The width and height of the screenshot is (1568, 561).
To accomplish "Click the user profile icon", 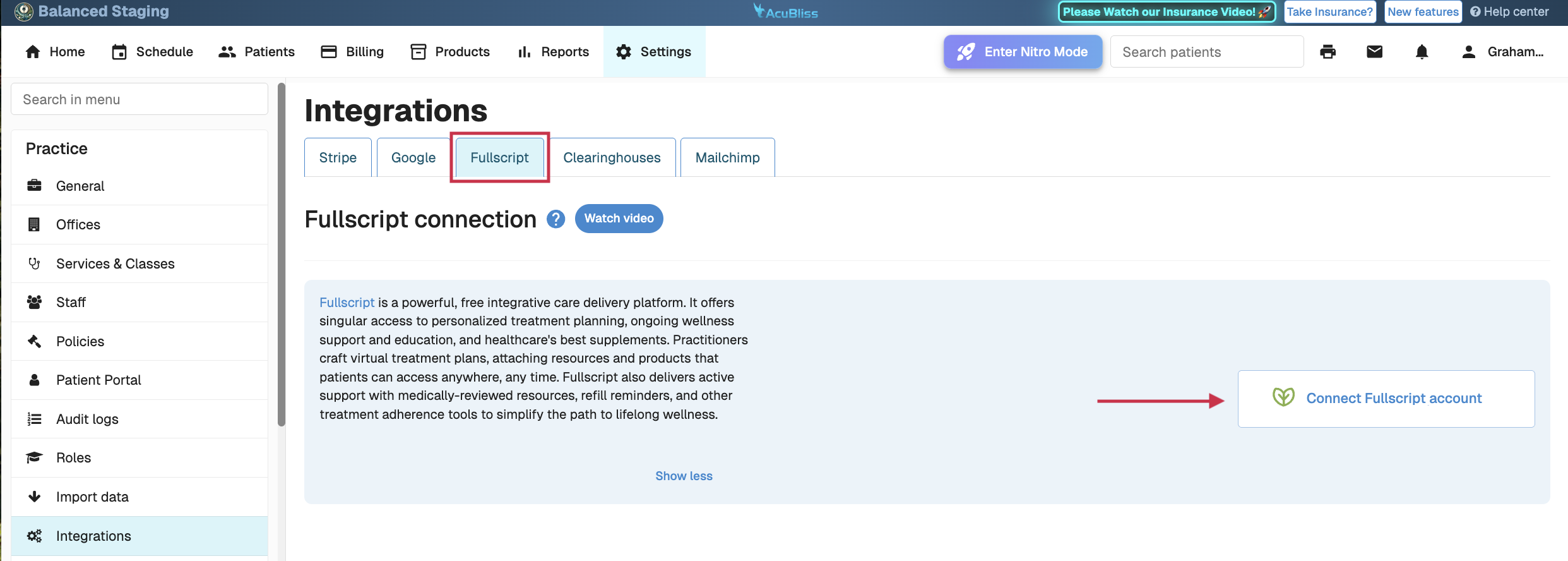I will [x=1469, y=52].
